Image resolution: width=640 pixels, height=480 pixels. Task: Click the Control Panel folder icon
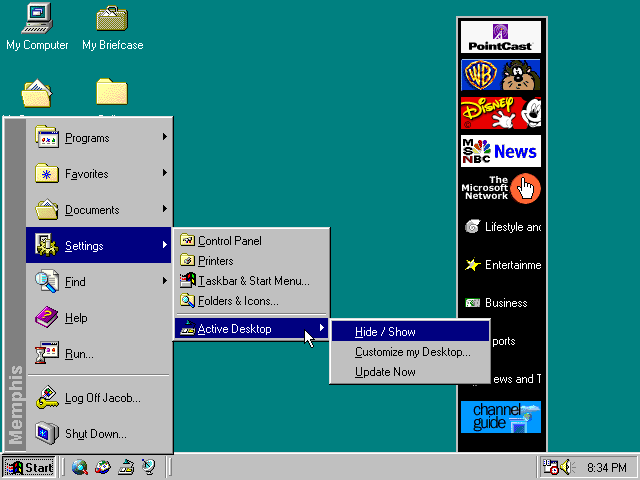point(187,240)
